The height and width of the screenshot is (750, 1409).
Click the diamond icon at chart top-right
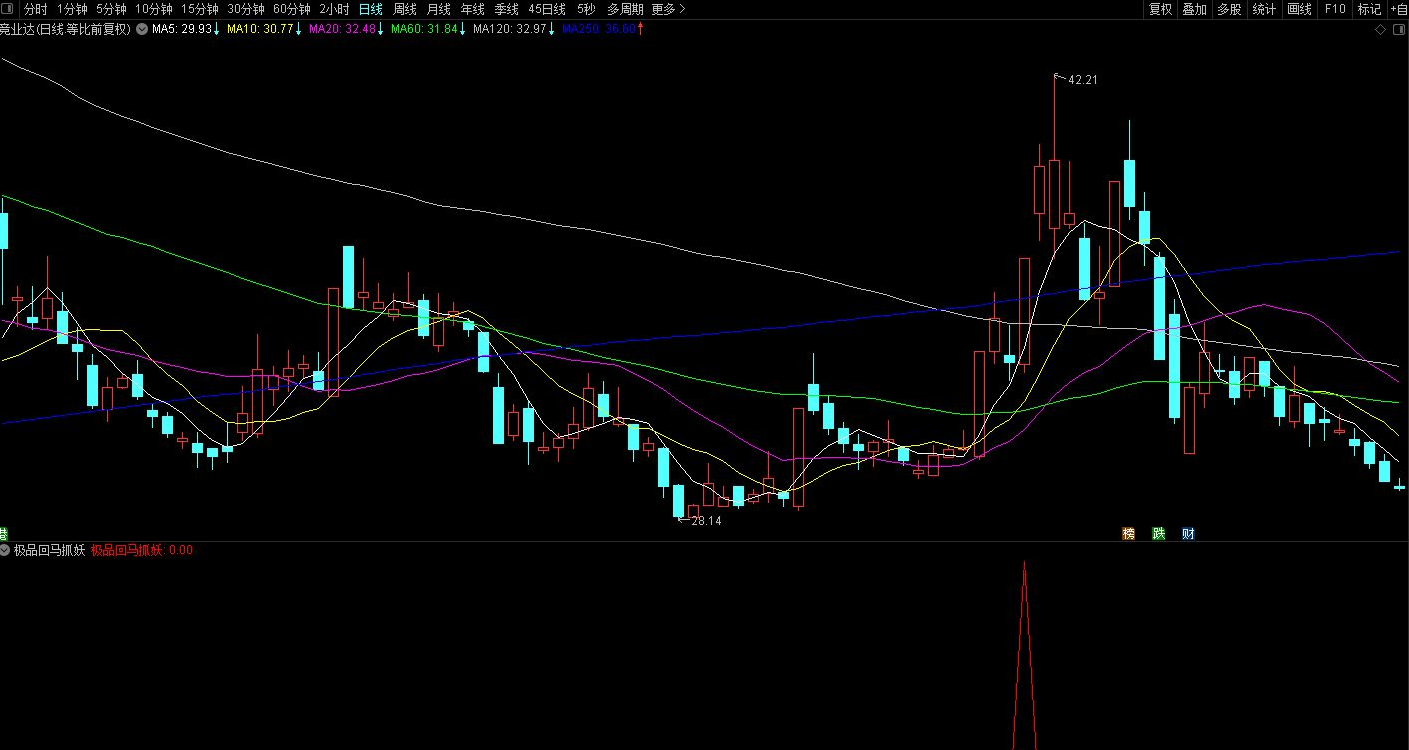click(x=1381, y=30)
